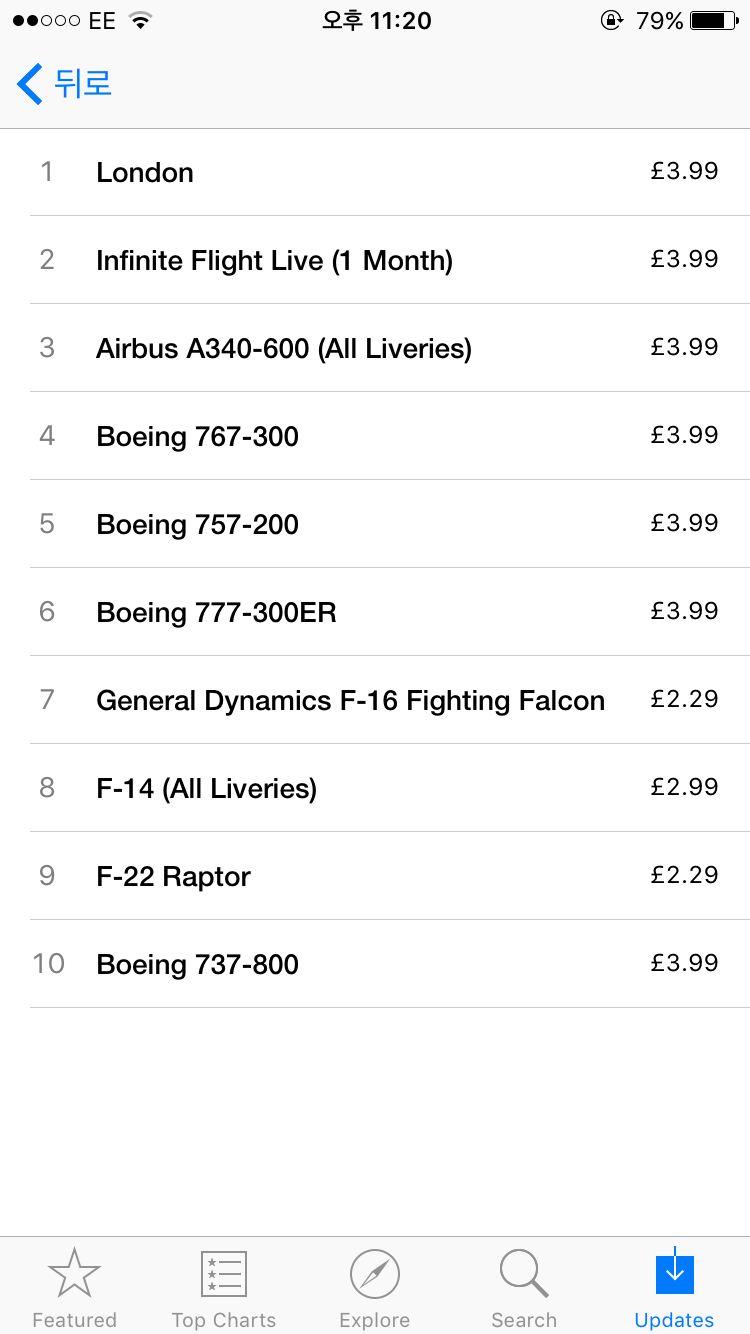The height and width of the screenshot is (1334, 750).
Task: Open the Search magnifier icon
Action: [x=523, y=1274]
